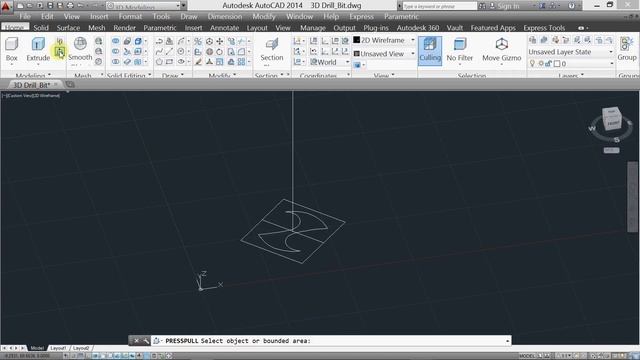Open the Help question mark icon
The height and width of the screenshot is (360, 640).
tap(571, 6)
